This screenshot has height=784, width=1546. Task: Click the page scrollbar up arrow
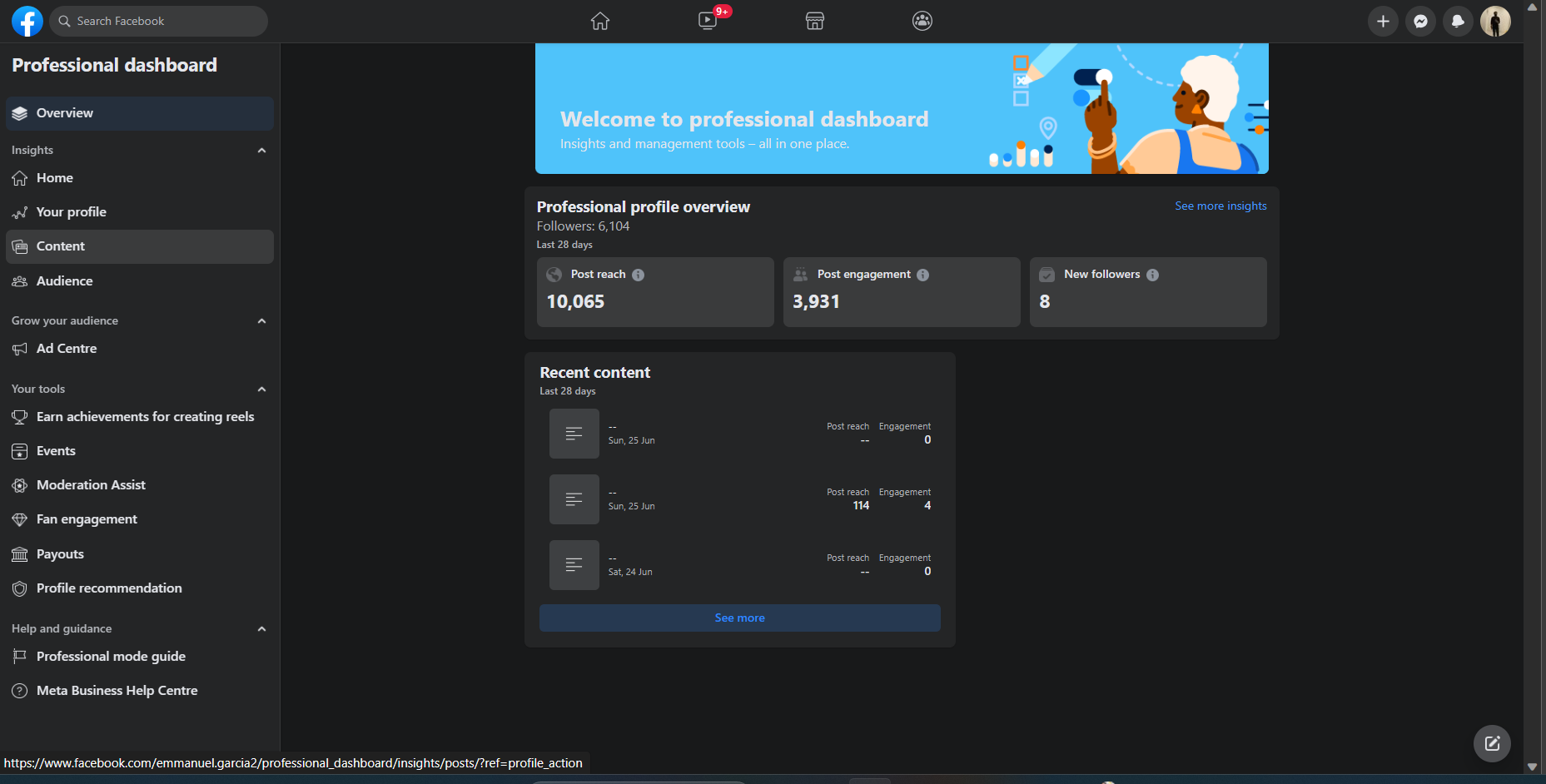pyautogui.click(x=1532, y=7)
